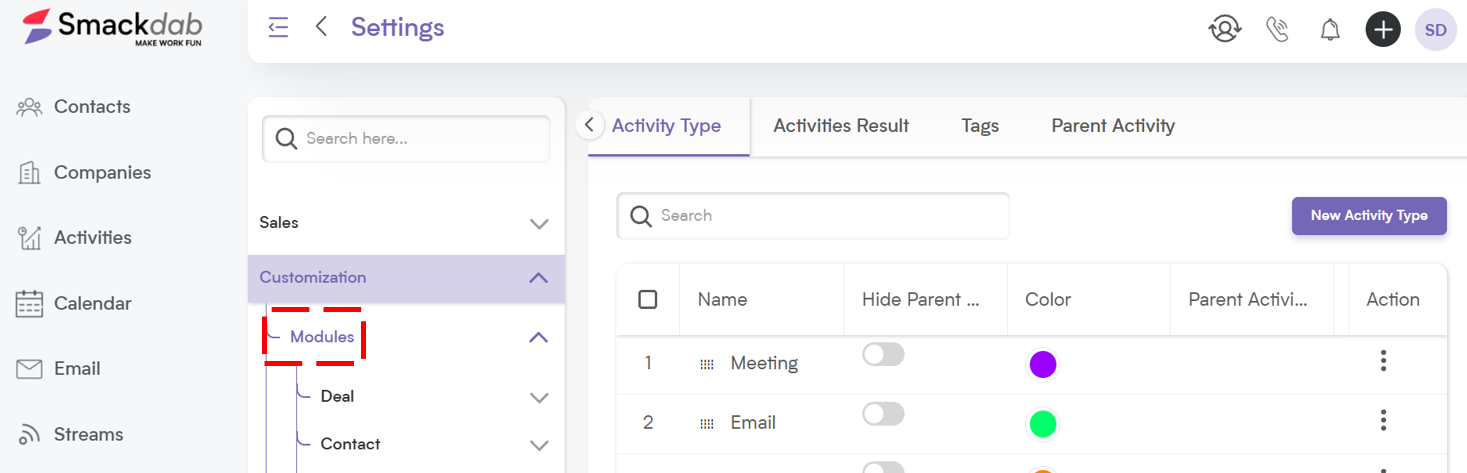The height and width of the screenshot is (473, 1467).
Task: Click the purple Meeting color swatch
Action: (1043, 364)
